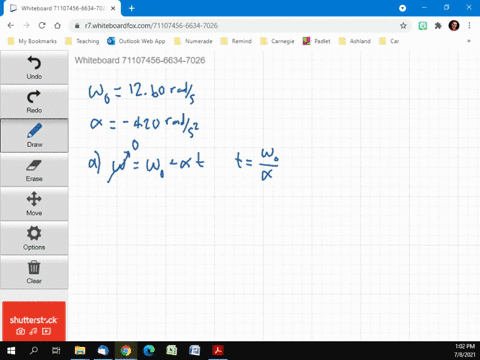Open the Numerade bookmarks folder
The height and width of the screenshot is (360, 480).
point(193,41)
